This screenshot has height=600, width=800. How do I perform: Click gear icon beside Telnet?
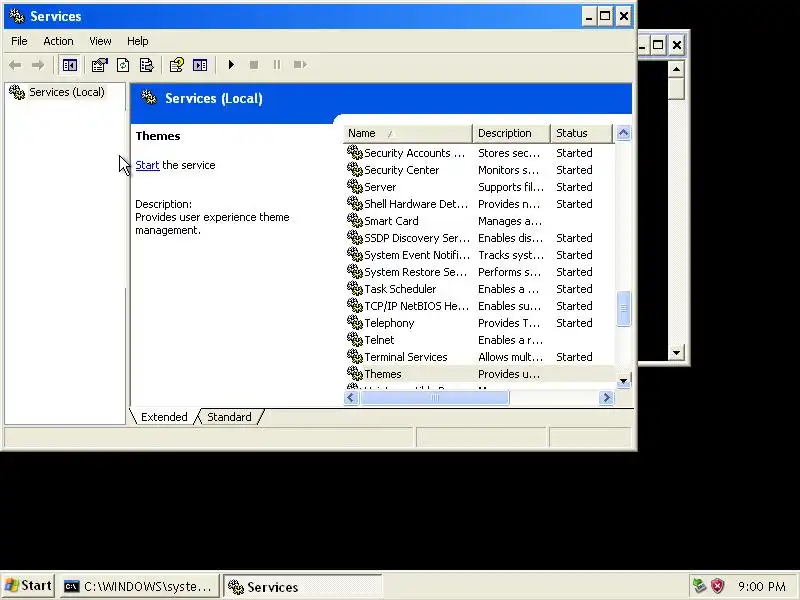click(x=355, y=339)
